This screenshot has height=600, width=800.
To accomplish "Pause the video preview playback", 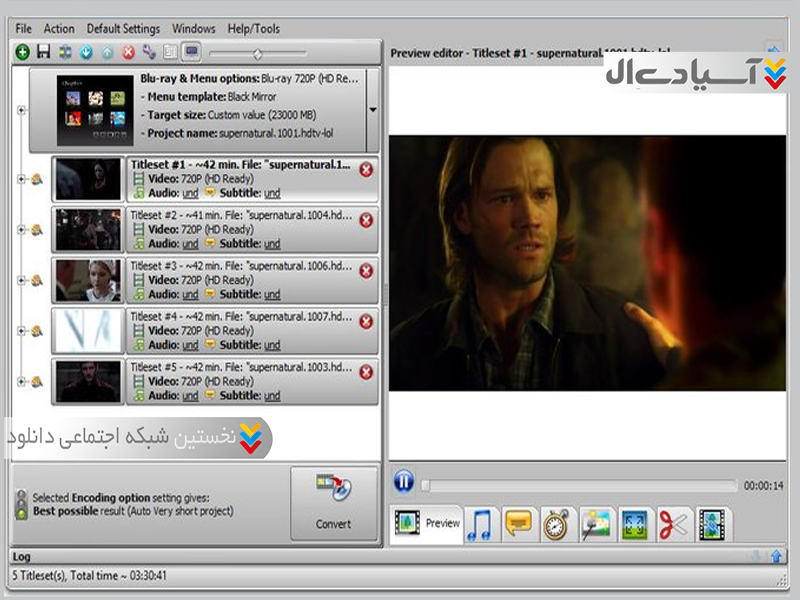I will (403, 482).
